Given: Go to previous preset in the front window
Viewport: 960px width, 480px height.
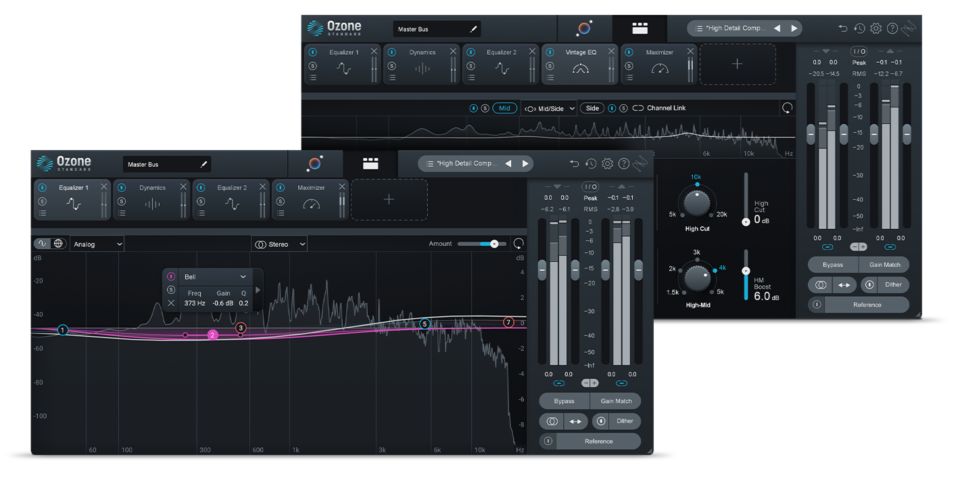Looking at the screenshot, I should pyautogui.click(x=508, y=163).
